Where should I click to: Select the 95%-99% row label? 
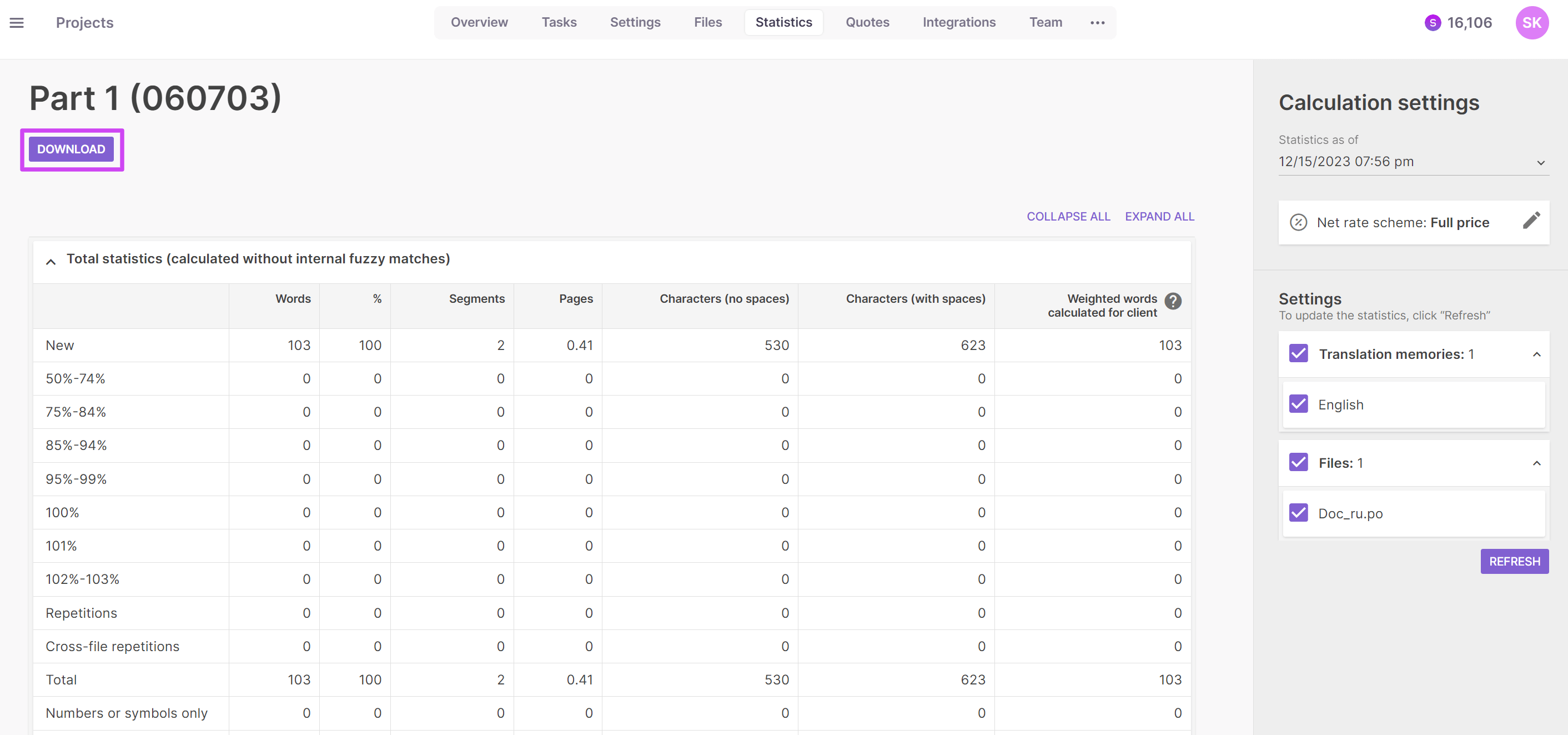[x=76, y=479]
